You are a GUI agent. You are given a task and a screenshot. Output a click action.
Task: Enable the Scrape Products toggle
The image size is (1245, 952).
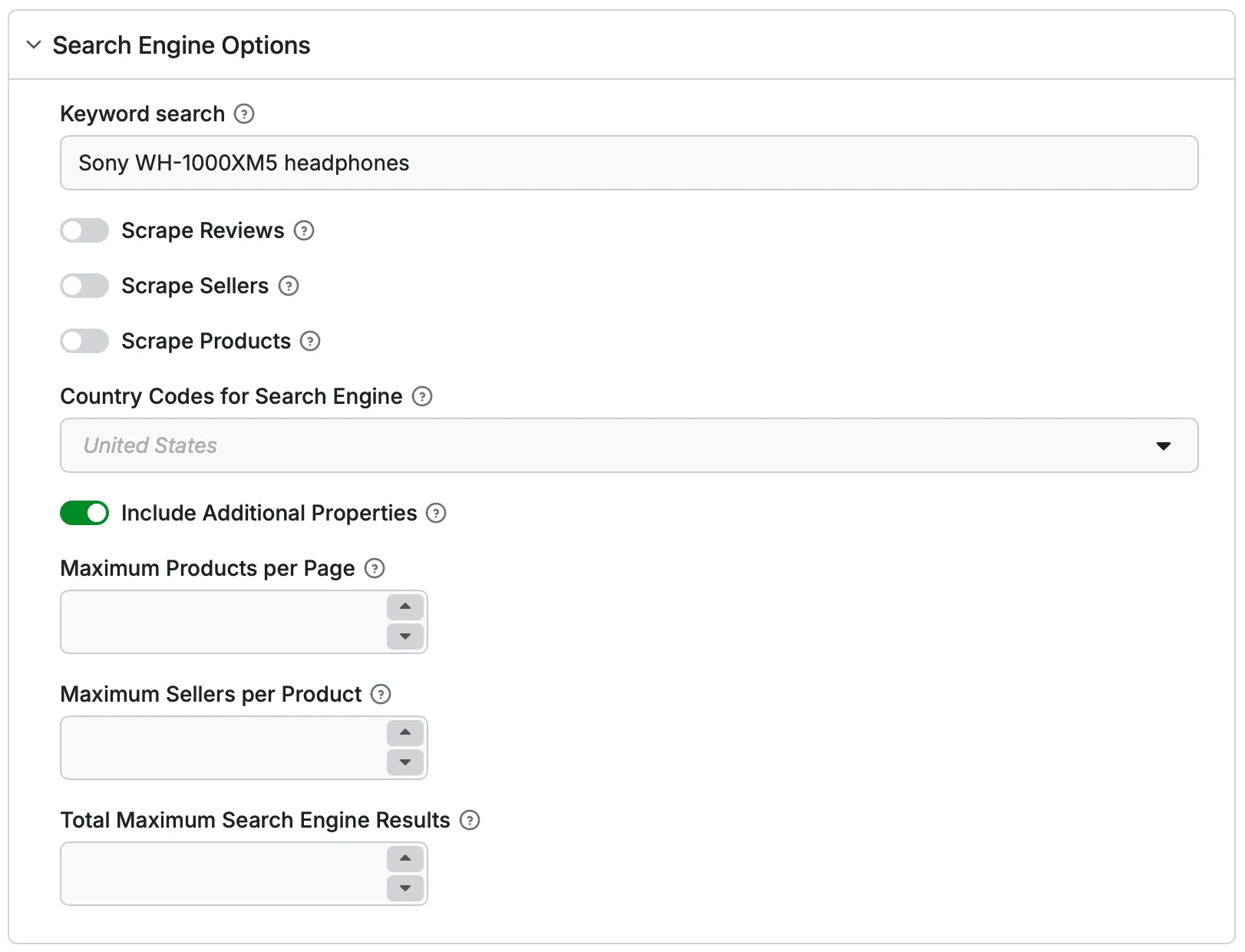point(84,341)
